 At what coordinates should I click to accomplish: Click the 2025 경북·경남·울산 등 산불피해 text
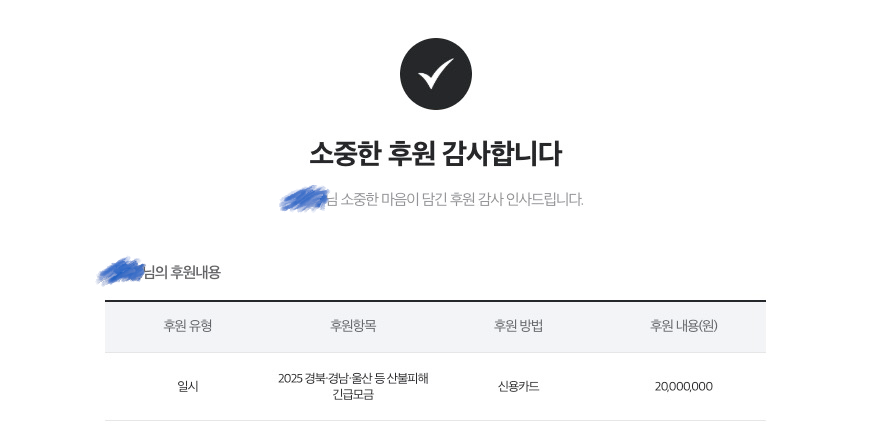click(x=353, y=378)
